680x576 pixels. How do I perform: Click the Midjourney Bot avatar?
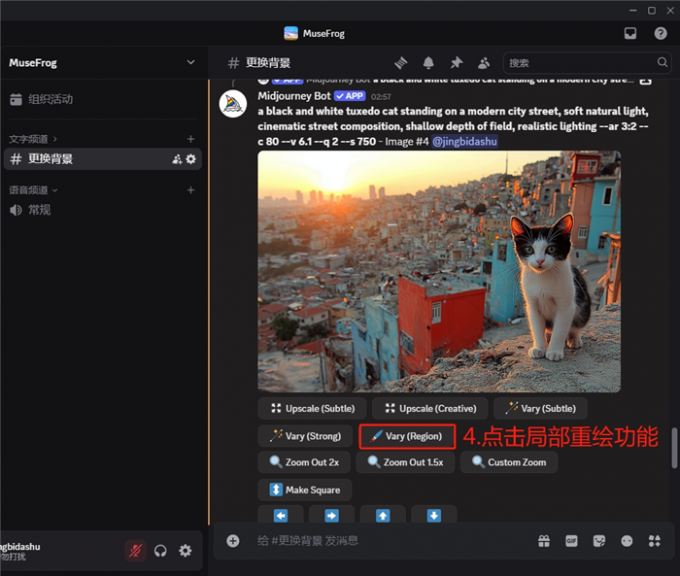coord(233,104)
